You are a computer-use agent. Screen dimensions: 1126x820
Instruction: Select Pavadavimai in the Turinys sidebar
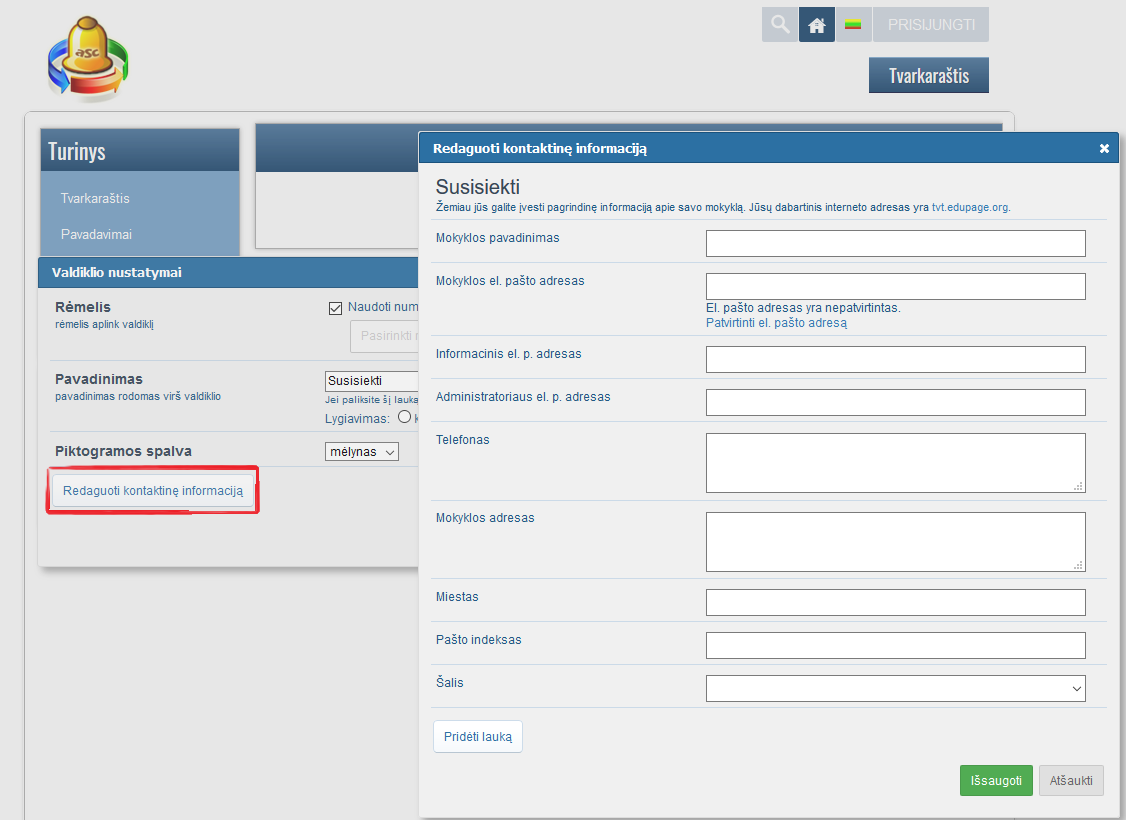[96, 234]
